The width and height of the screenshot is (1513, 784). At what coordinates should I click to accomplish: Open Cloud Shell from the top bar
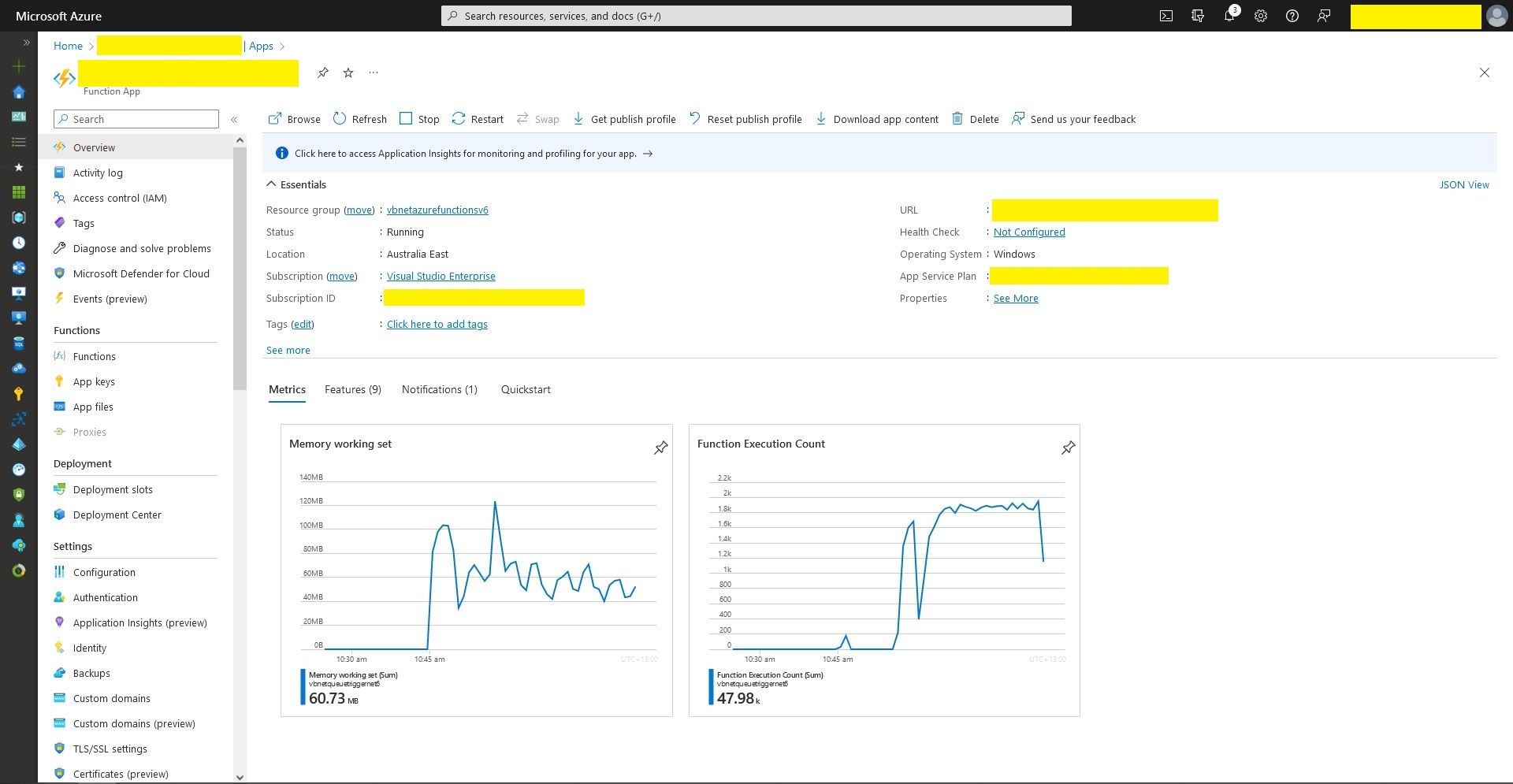pyautogui.click(x=1166, y=16)
